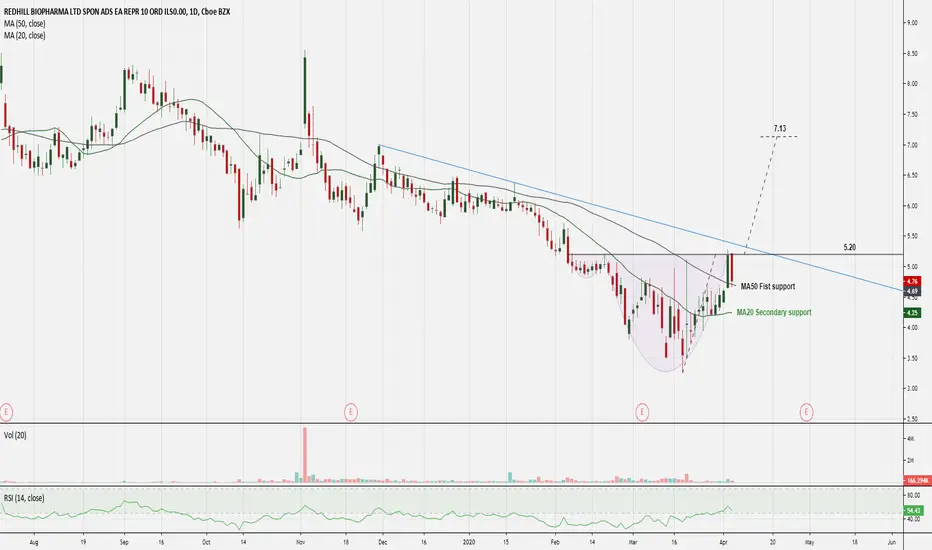Click the Aug date axis label

pos(33,542)
